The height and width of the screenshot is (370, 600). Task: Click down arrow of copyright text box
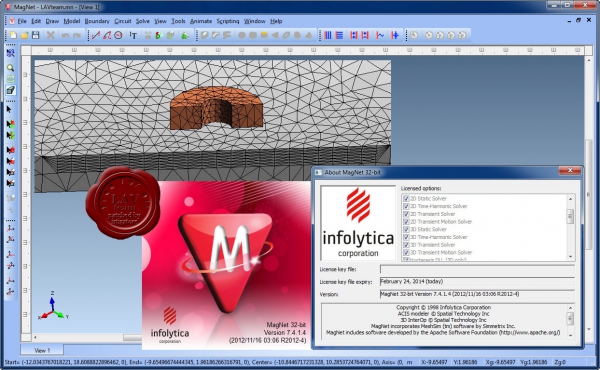coord(570,336)
